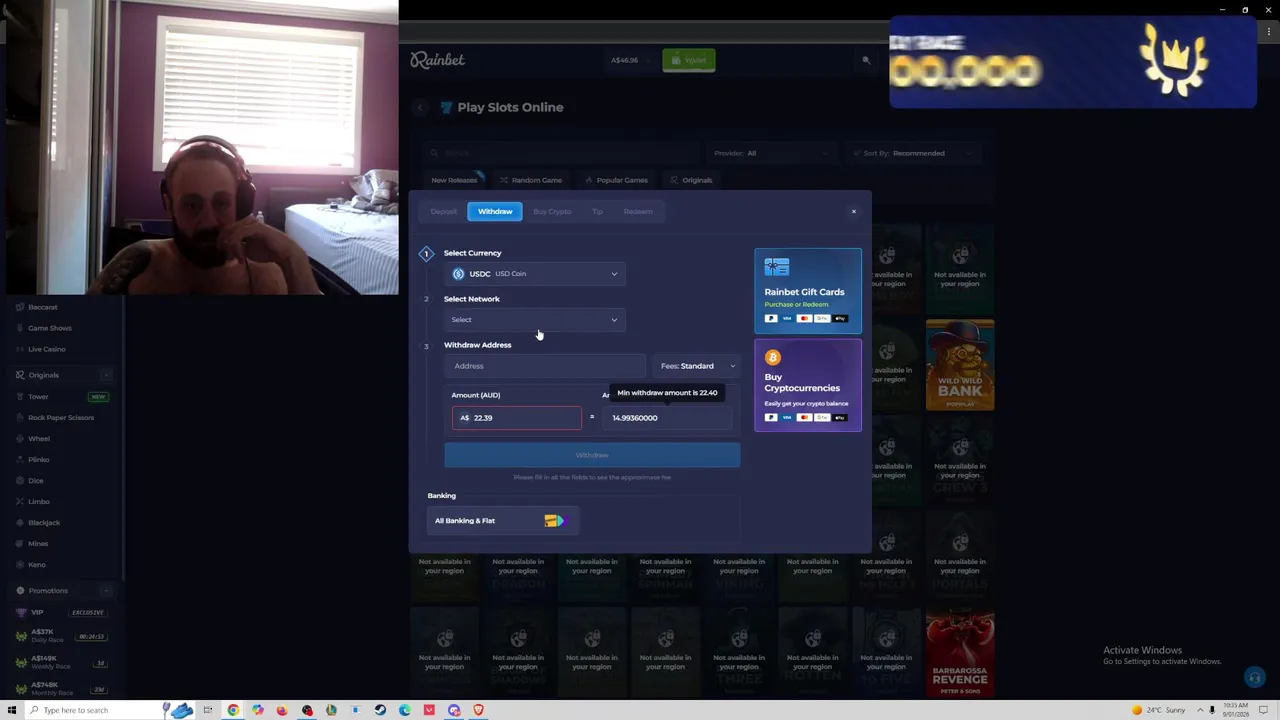The image size is (1280, 720).
Task: Open the Tower game in sidebar
Action: coord(38,396)
